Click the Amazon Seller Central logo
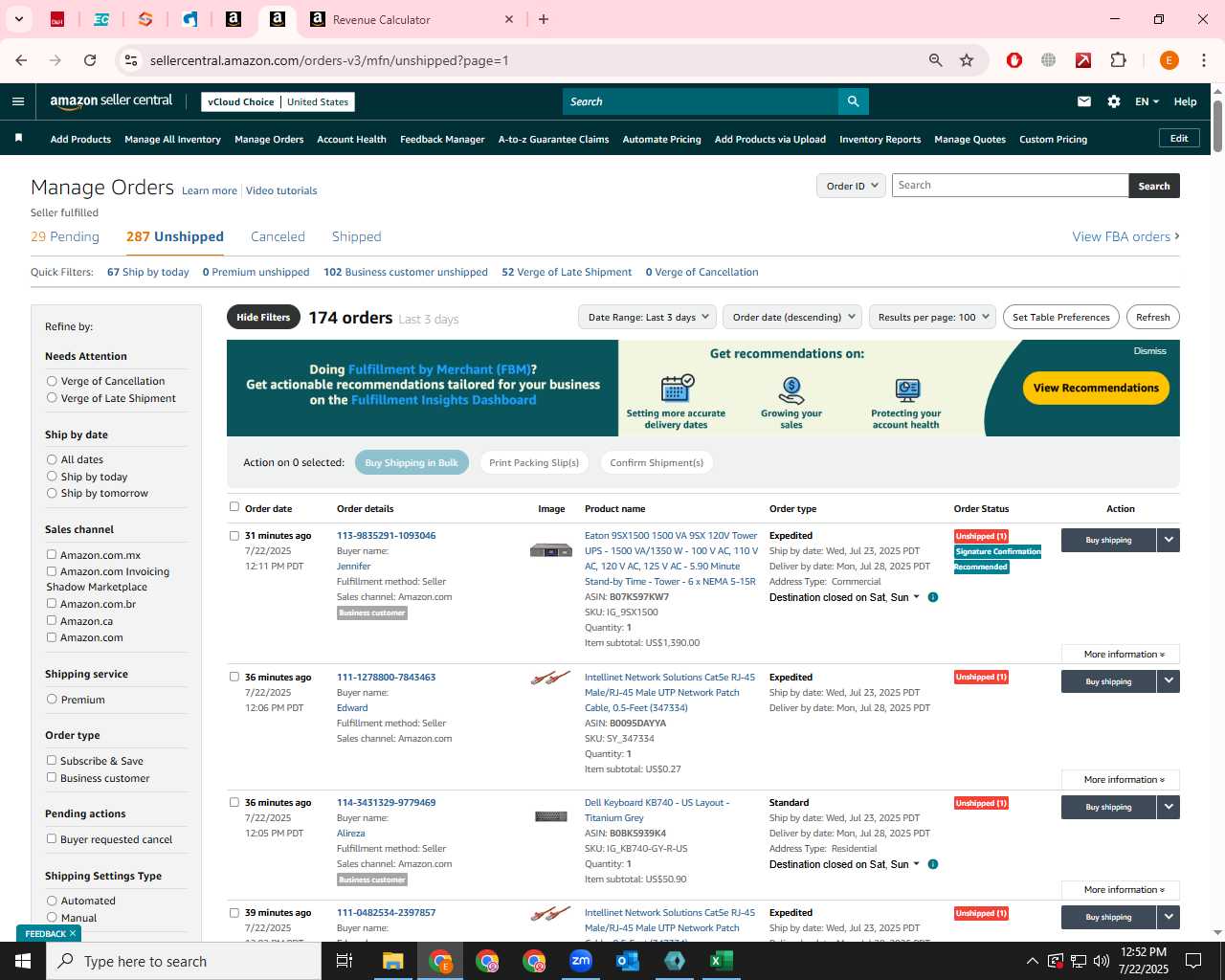This screenshot has width=1225, height=980. [111, 101]
